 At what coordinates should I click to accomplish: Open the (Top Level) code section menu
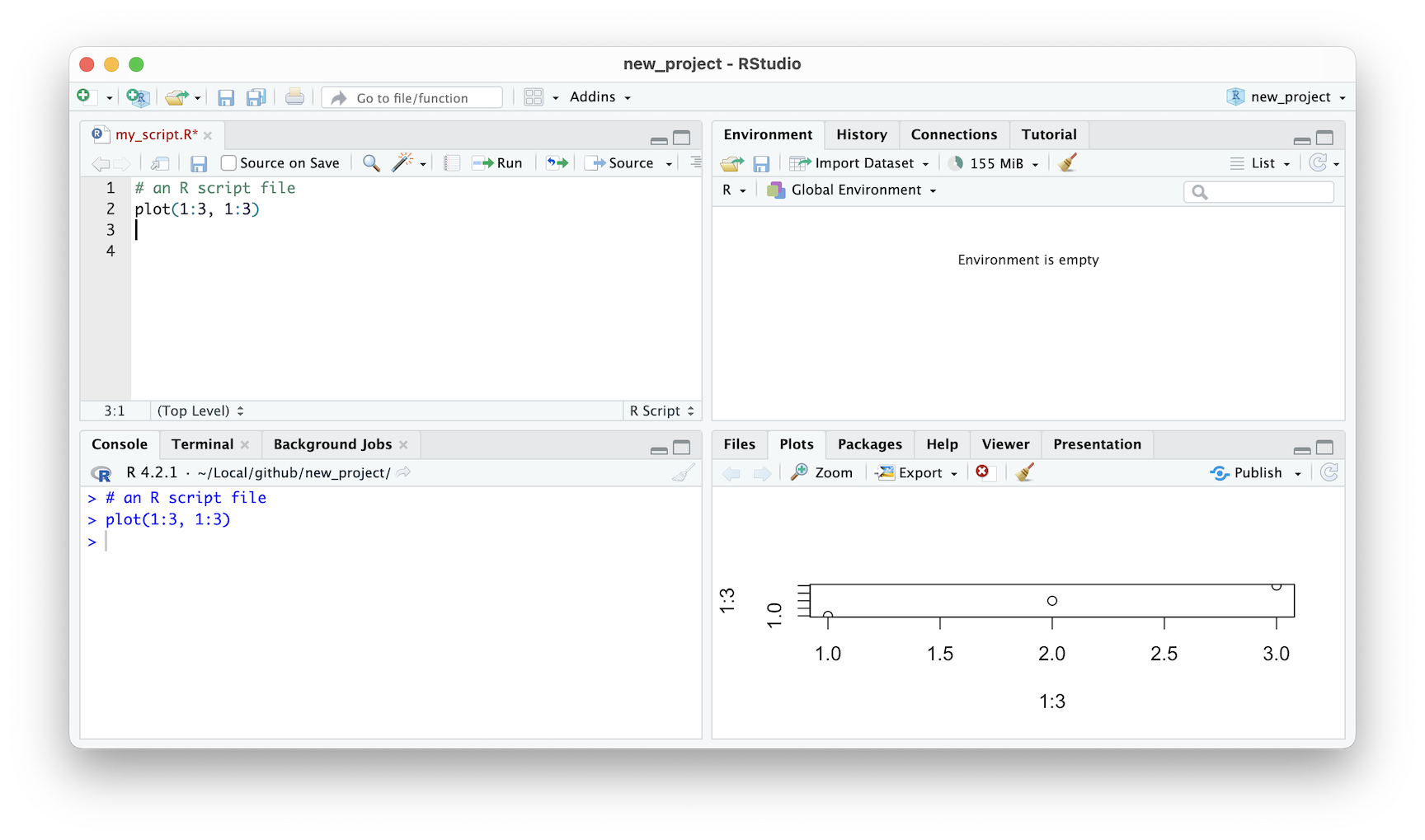point(200,411)
